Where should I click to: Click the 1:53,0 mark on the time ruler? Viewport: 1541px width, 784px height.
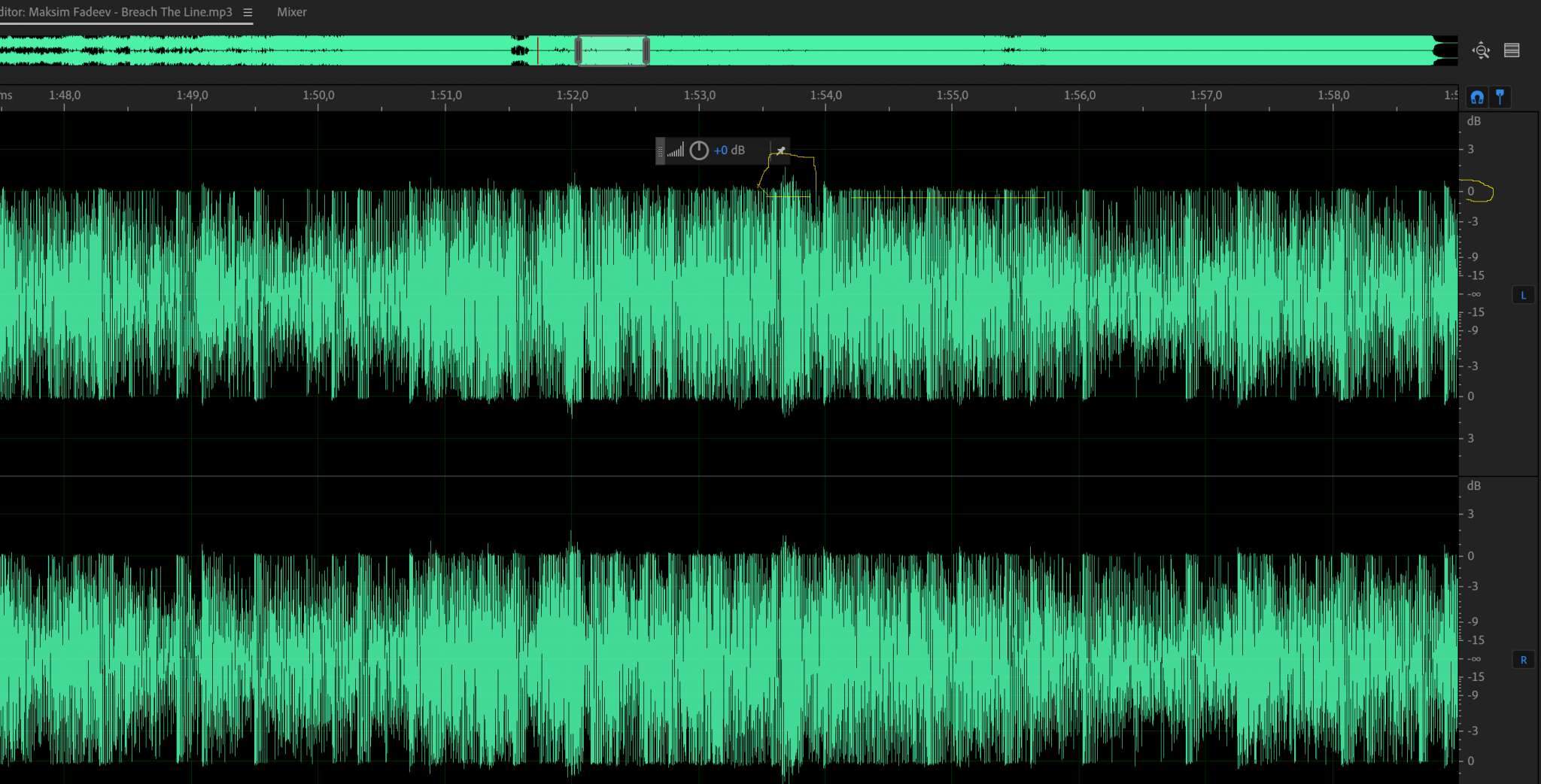click(700, 96)
